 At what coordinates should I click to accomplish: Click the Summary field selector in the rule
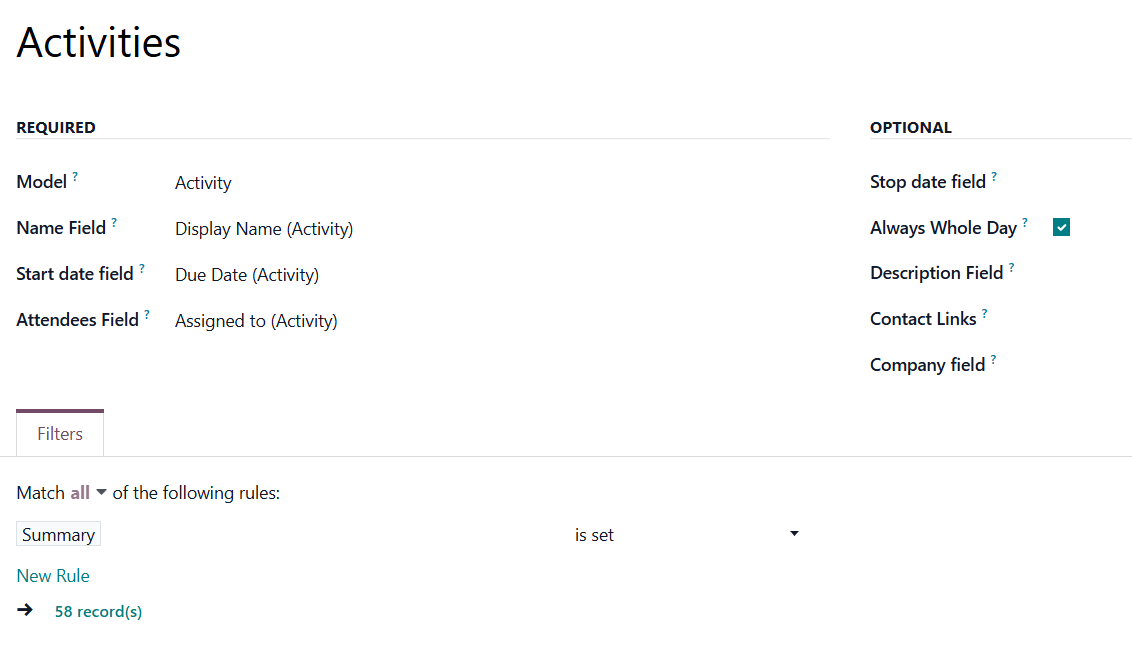point(58,535)
